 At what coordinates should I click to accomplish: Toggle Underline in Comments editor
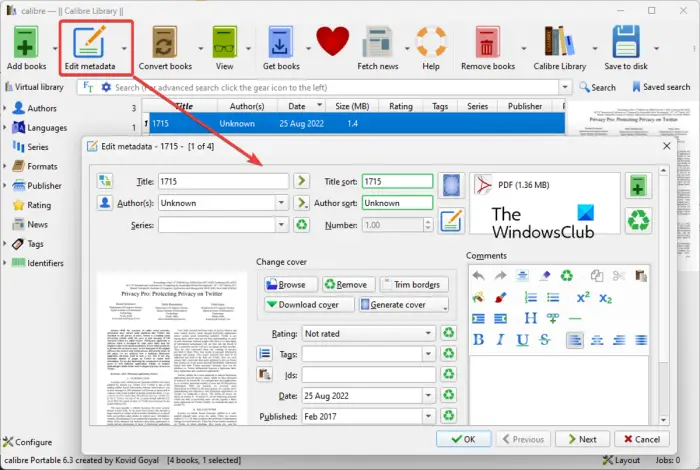pos(522,340)
